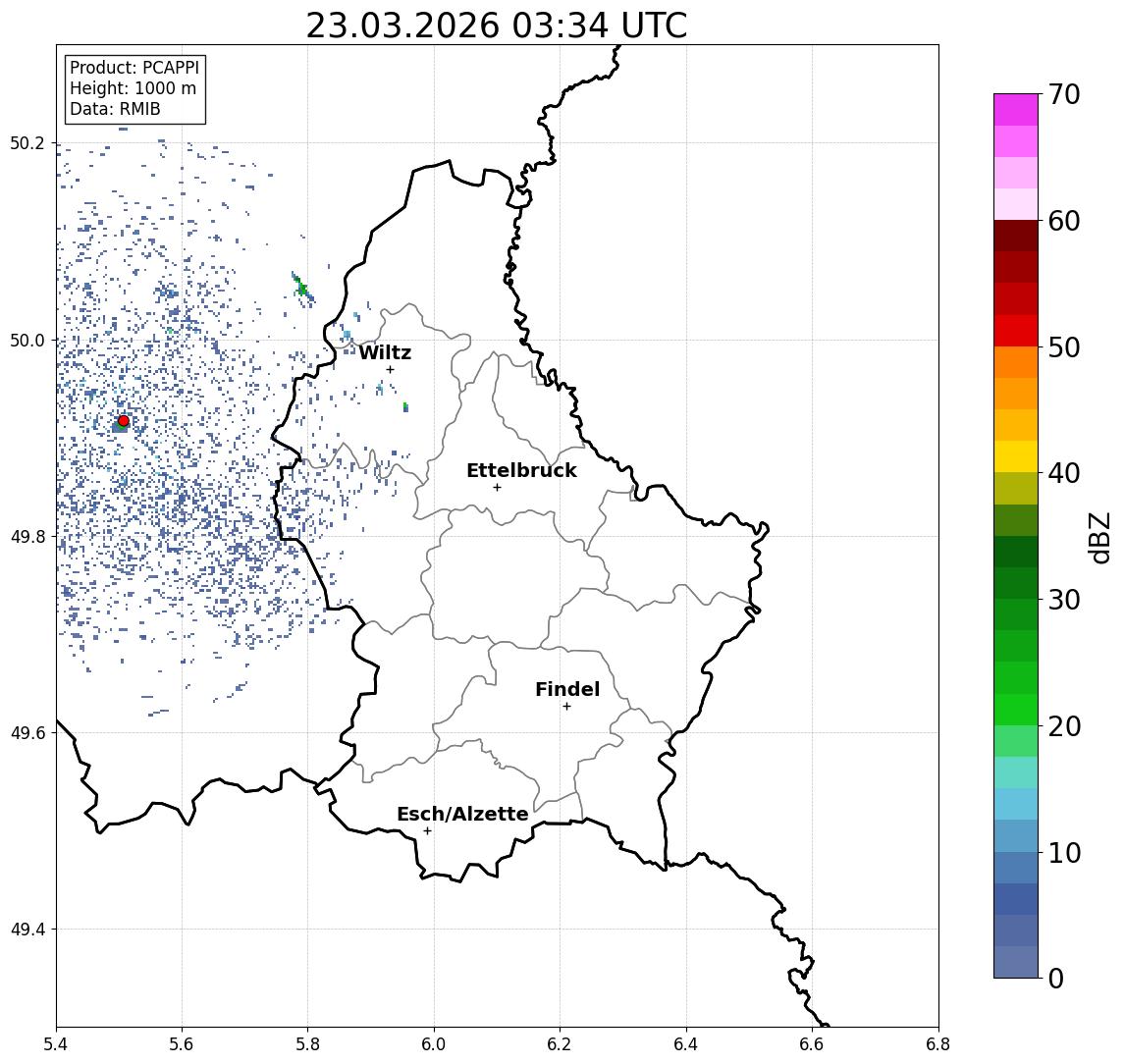The height and width of the screenshot is (1064, 1124).
Task: Click the longitude tick label 6.2
Action: click(560, 1044)
